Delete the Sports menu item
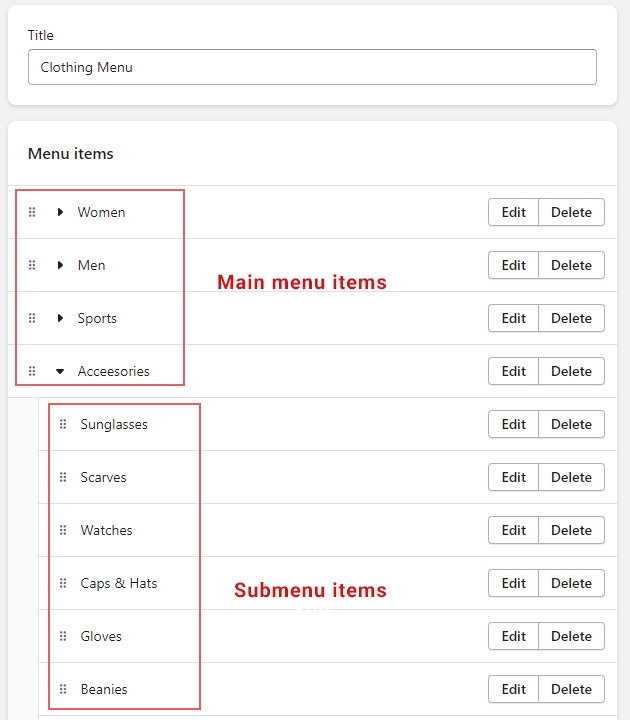This screenshot has height=720, width=630. pos(571,318)
